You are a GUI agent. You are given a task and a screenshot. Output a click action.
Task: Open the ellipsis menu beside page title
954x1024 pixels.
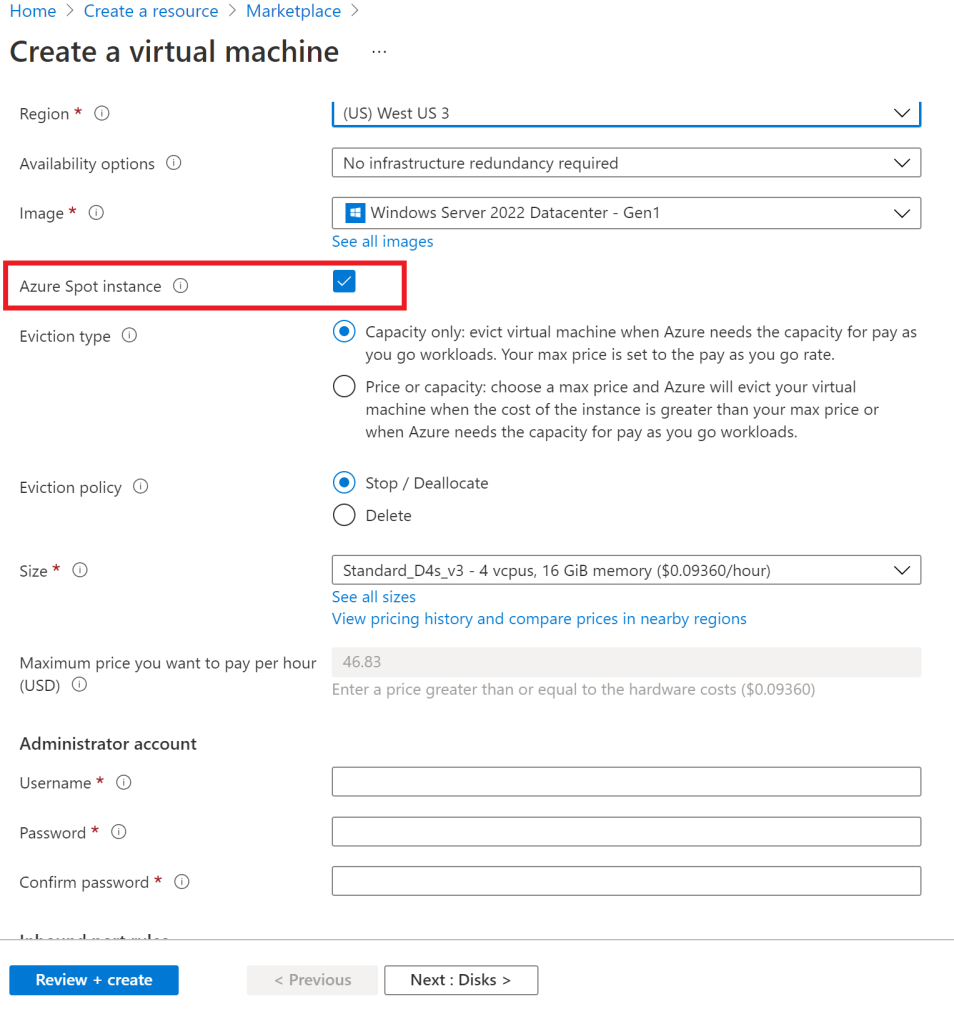[x=379, y=52]
